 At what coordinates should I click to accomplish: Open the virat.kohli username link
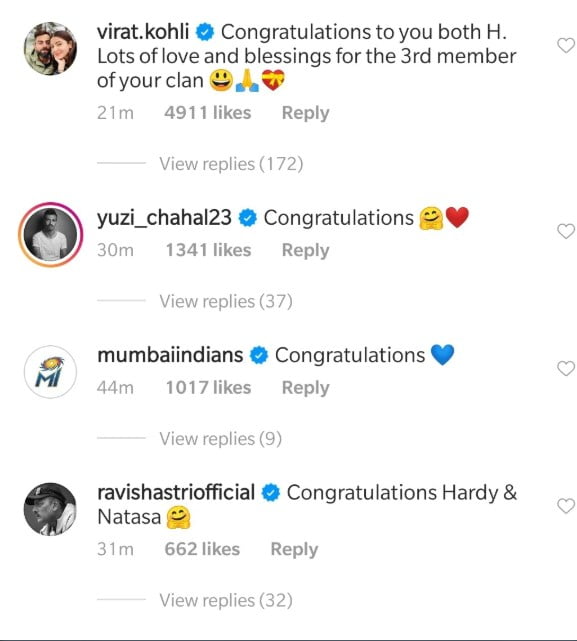(x=143, y=31)
